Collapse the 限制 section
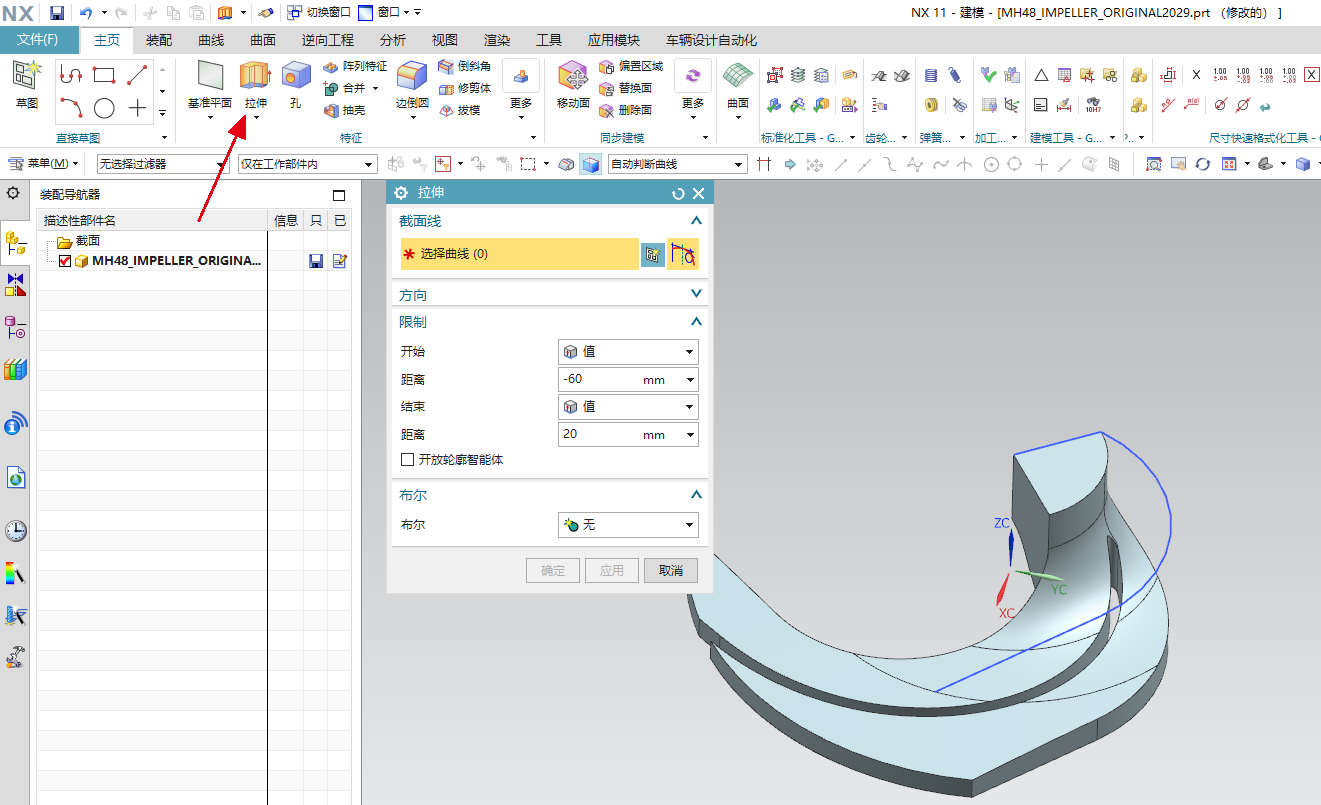The width and height of the screenshot is (1321, 805). click(x=697, y=322)
